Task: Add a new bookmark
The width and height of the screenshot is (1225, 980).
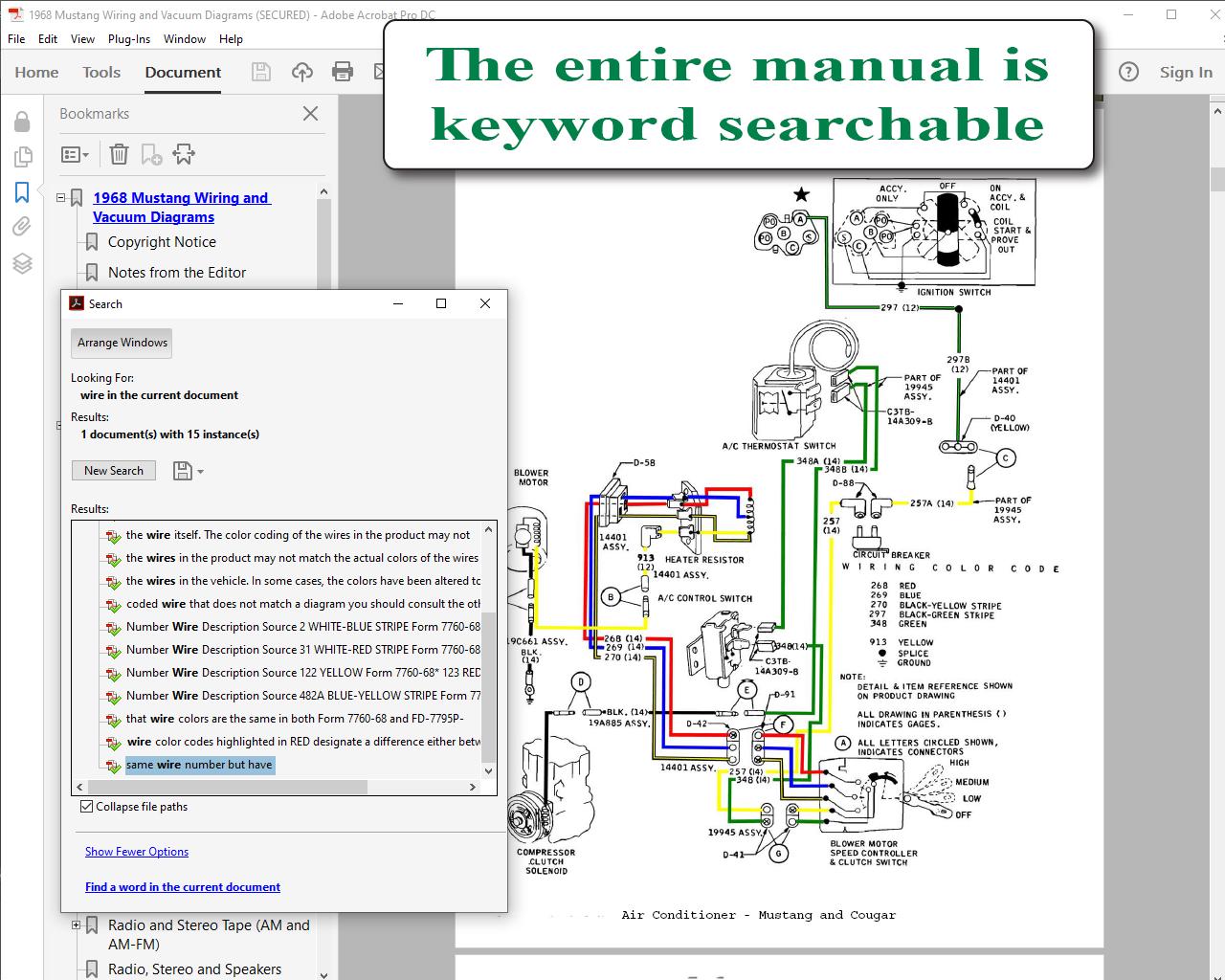Action: point(150,153)
